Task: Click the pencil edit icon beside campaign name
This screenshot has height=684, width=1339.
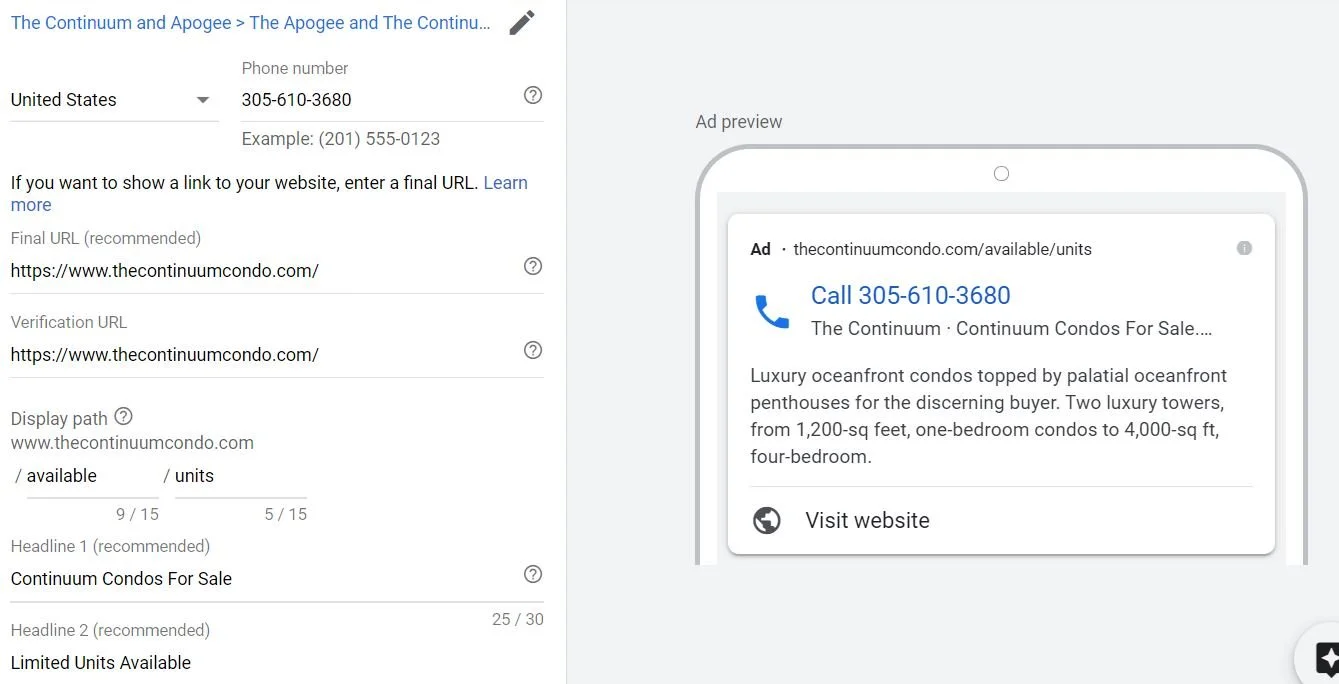Action: coord(522,23)
